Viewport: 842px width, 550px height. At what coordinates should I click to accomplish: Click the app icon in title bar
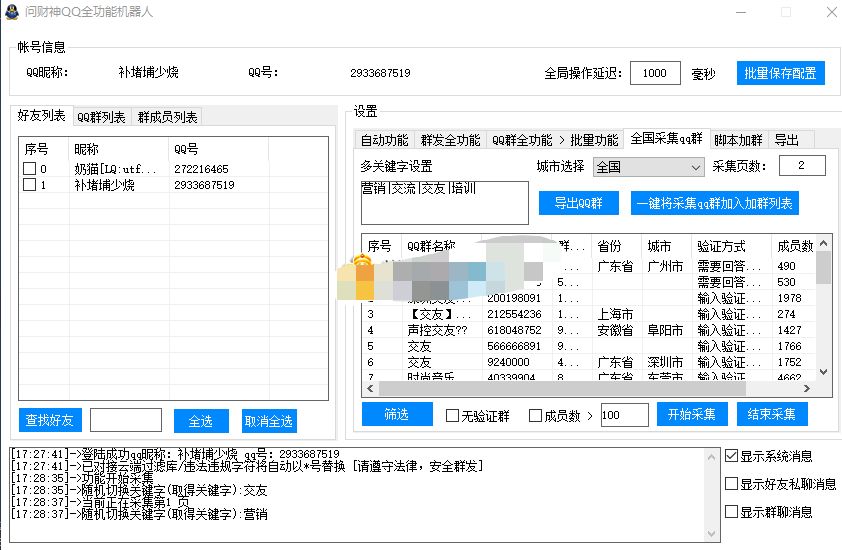[11, 11]
